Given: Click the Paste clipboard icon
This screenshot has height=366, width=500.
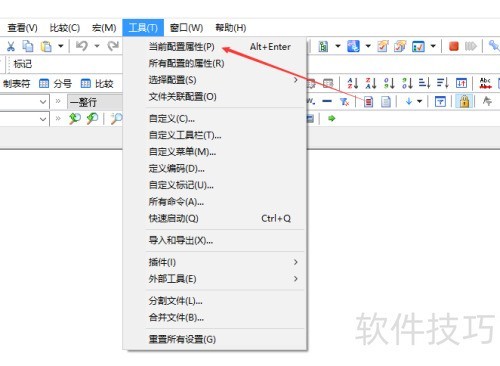Looking at the screenshot, I should click(x=46, y=46).
